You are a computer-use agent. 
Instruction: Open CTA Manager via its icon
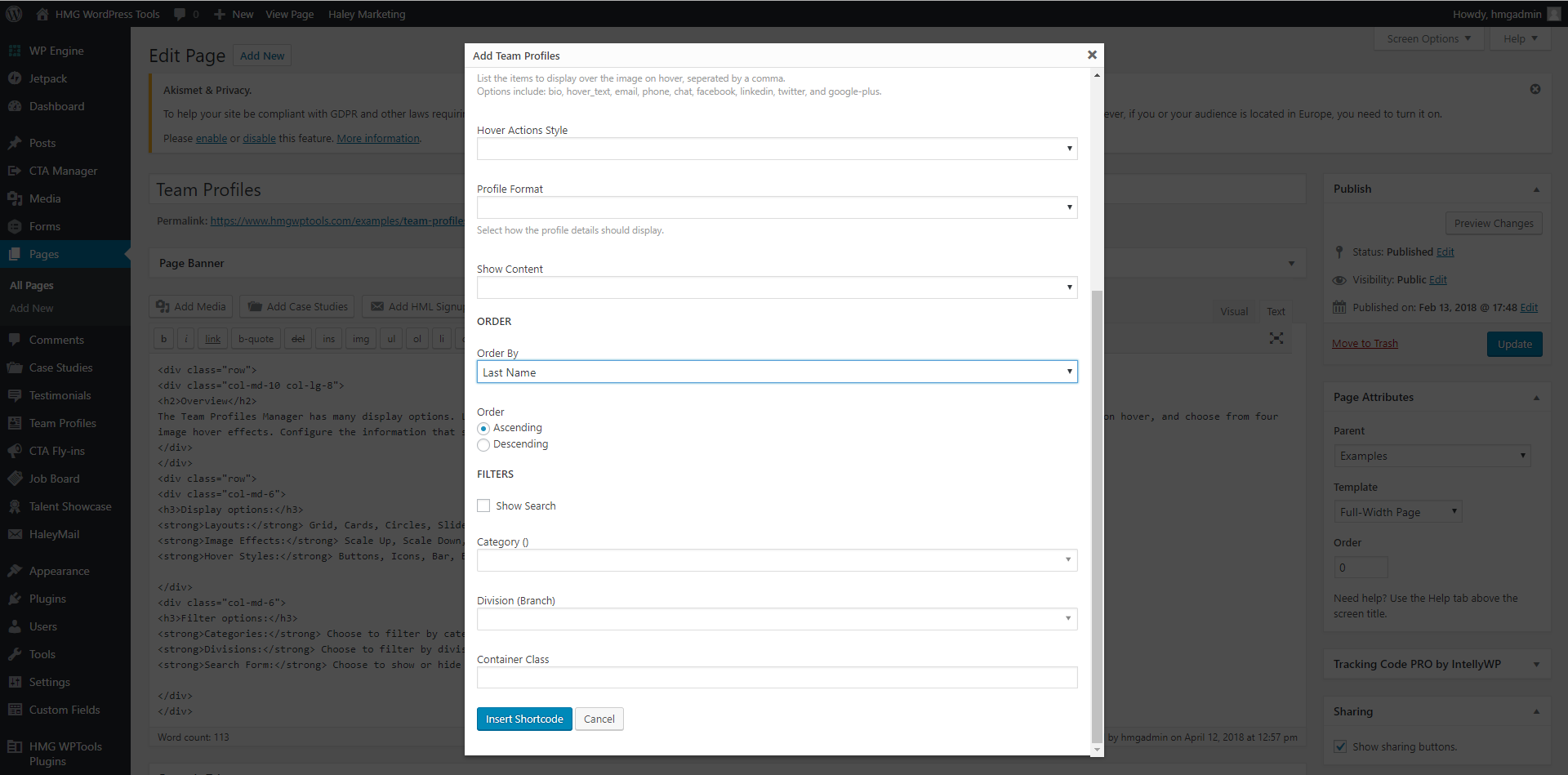[15, 171]
